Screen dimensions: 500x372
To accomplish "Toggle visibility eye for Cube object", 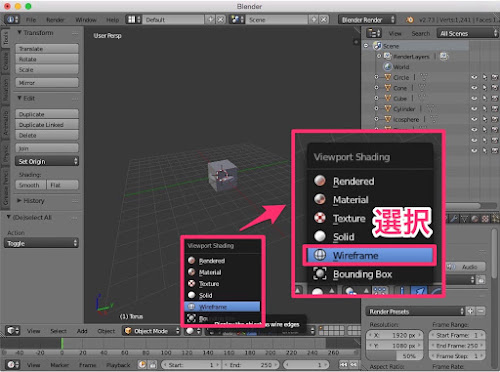I will click(474, 98).
